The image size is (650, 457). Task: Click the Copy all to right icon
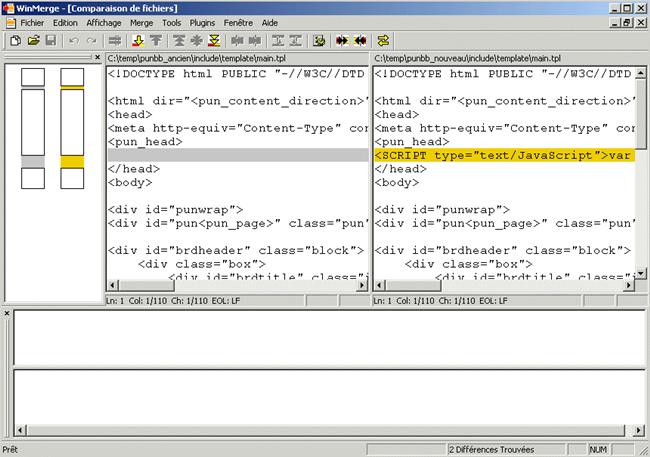[x=343, y=40]
